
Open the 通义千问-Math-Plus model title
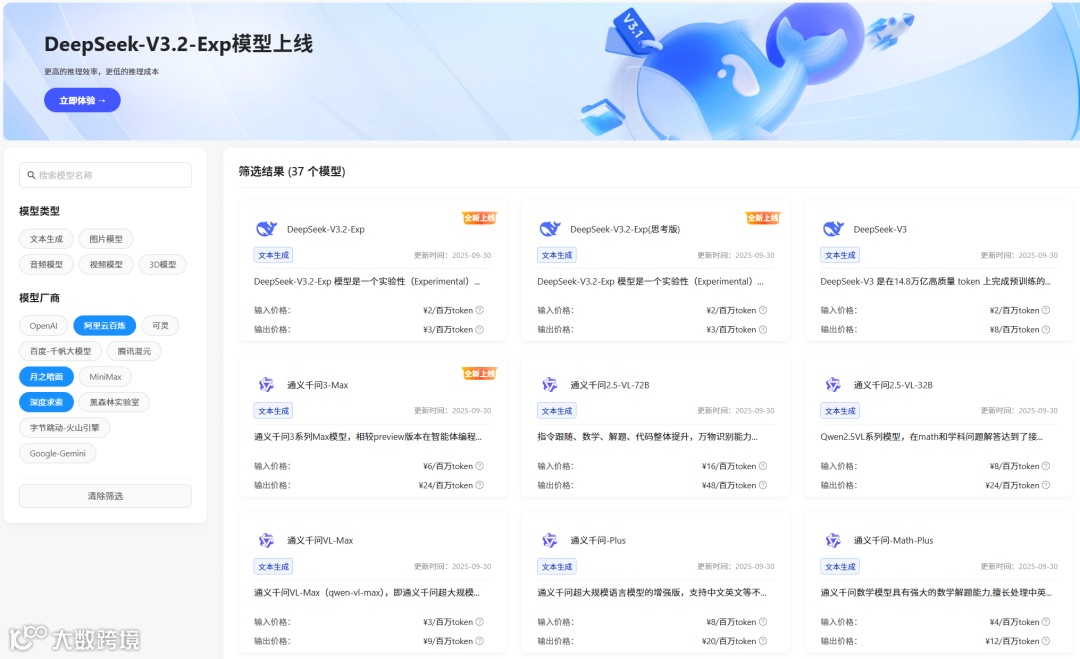[893, 541]
